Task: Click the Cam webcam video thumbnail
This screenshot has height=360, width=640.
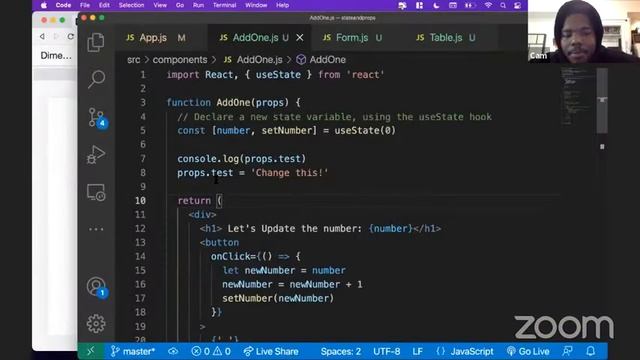Action: click(x=584, y=31)
